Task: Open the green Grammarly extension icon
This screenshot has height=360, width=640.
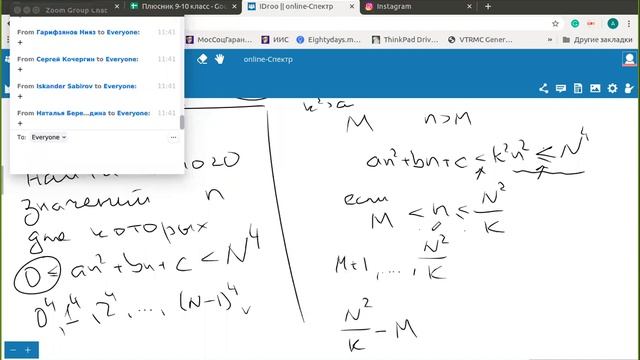Action: (x=575, y=24)
